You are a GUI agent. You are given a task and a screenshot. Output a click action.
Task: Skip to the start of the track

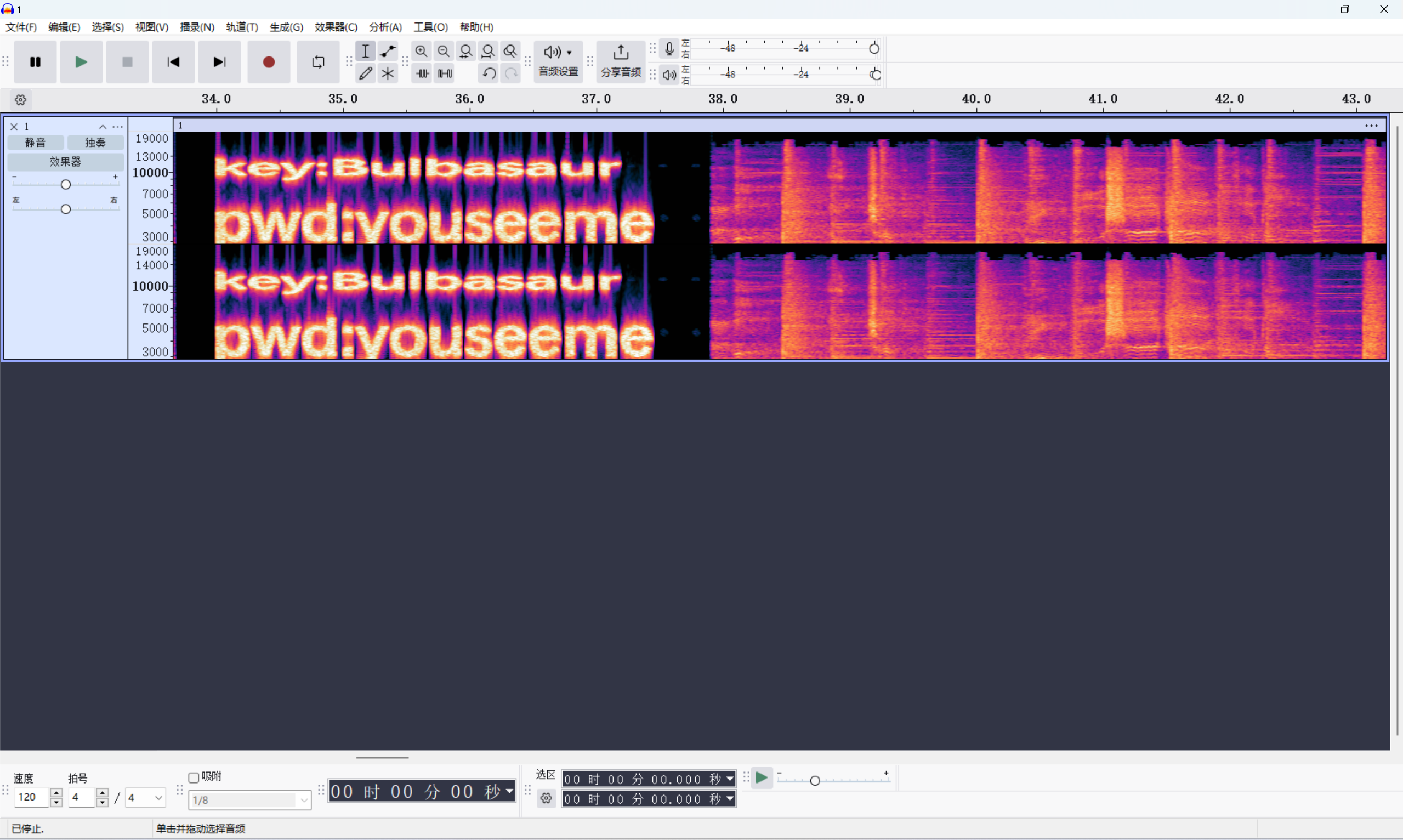pyautogui.click(x=173, y=62)
